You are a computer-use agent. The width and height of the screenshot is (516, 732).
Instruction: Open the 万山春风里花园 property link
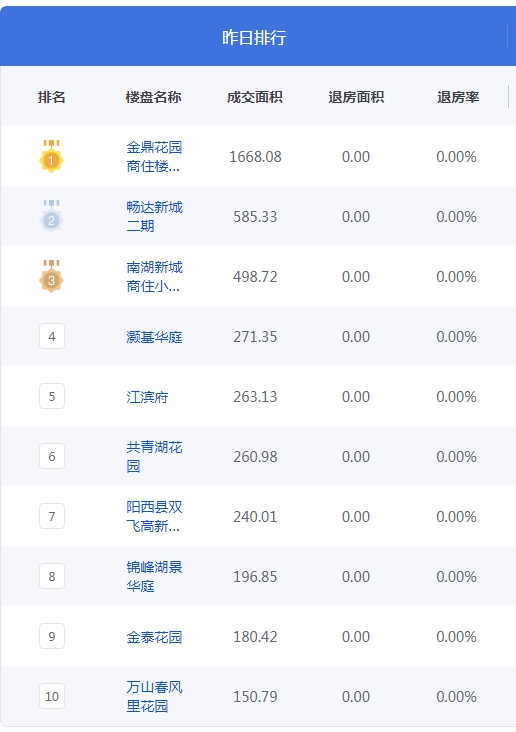pyautogui.click(x=154, y=696)
